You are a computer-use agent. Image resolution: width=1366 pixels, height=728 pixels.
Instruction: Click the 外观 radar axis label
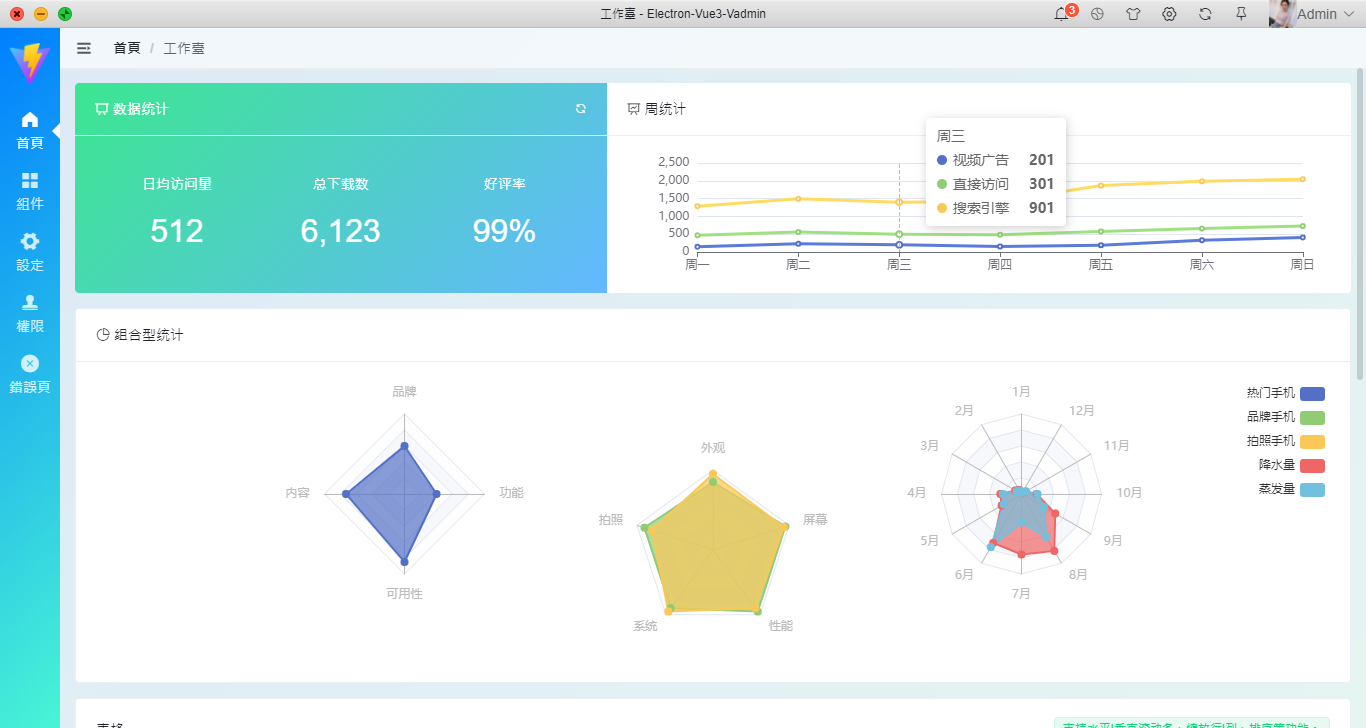(713, 448)
